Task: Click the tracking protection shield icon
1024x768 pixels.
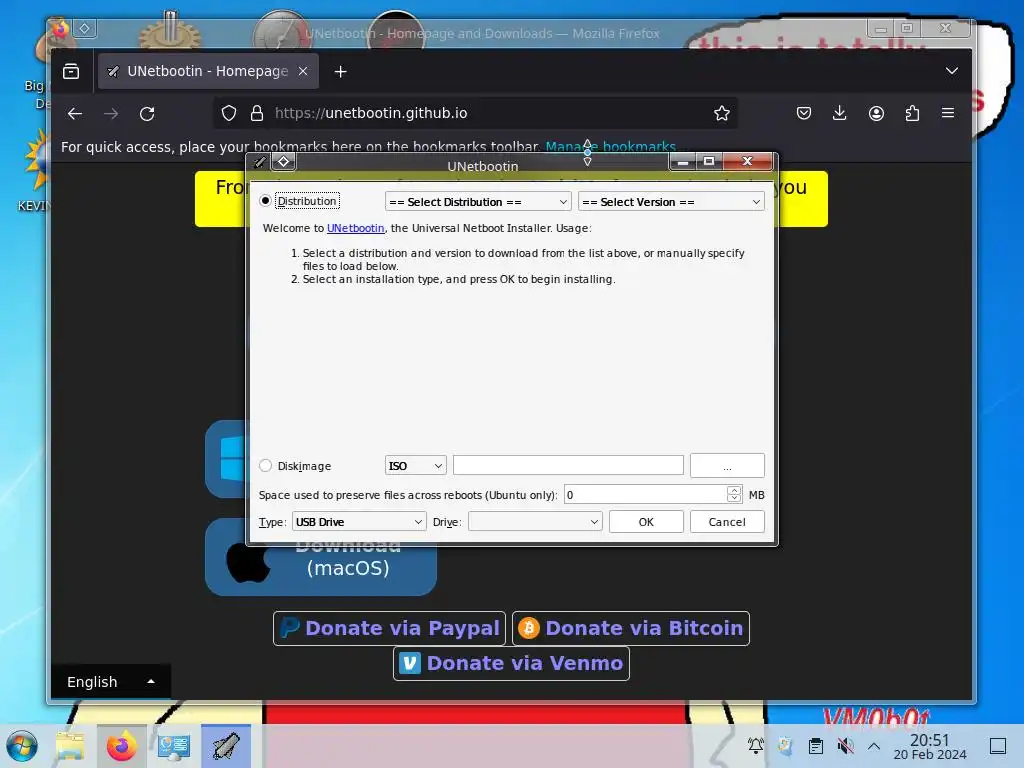Action: pos(229,113)
